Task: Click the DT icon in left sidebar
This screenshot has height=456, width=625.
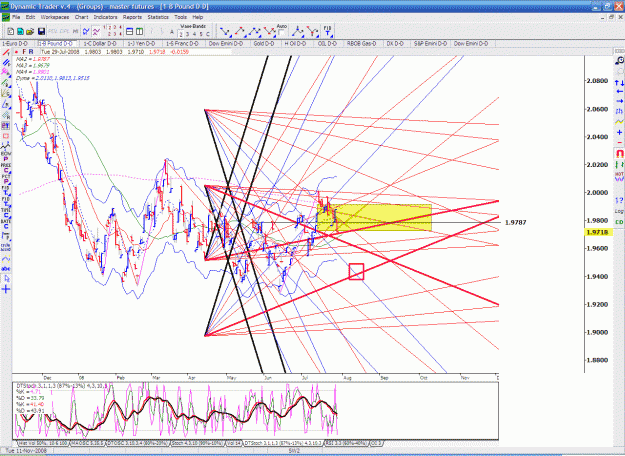Action: coord(6,126)
